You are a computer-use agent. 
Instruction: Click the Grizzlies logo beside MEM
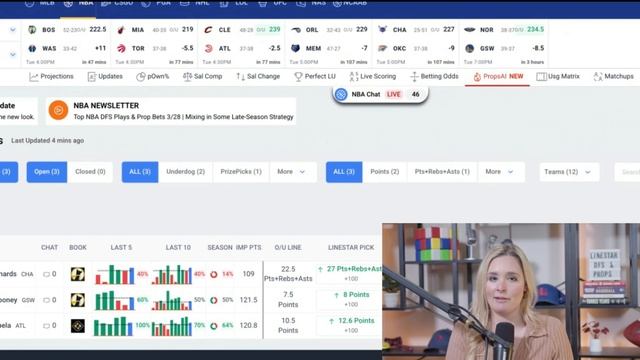click(x=296, y=48)
